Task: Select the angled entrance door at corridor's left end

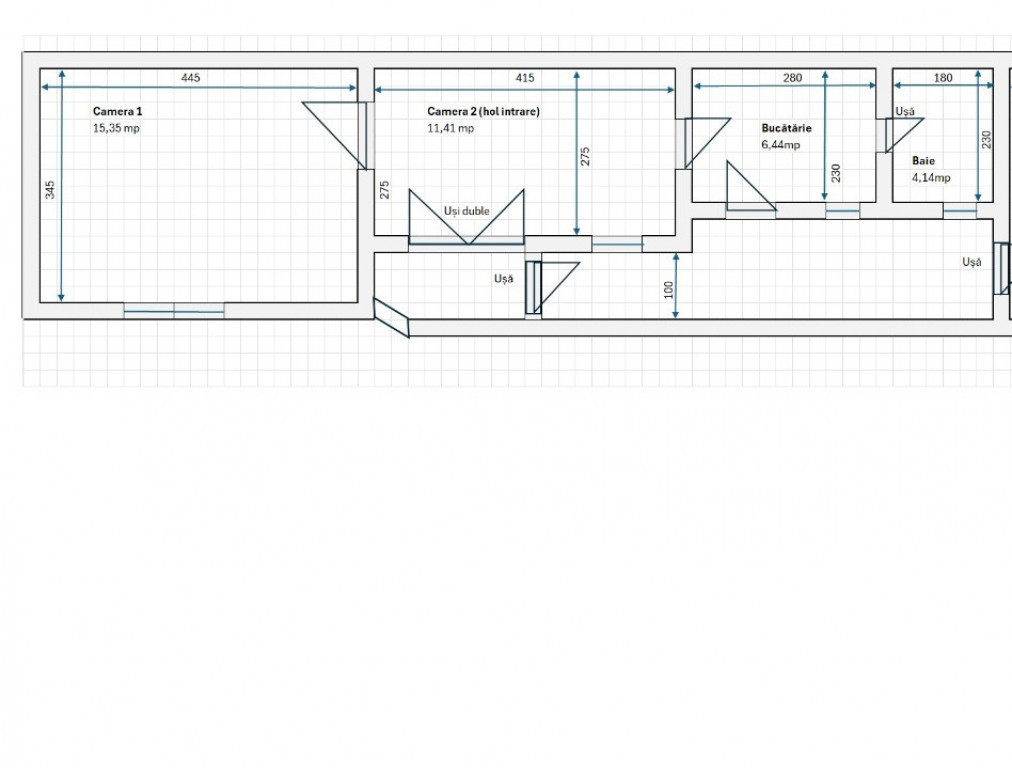Action: [x=391, y=317]
